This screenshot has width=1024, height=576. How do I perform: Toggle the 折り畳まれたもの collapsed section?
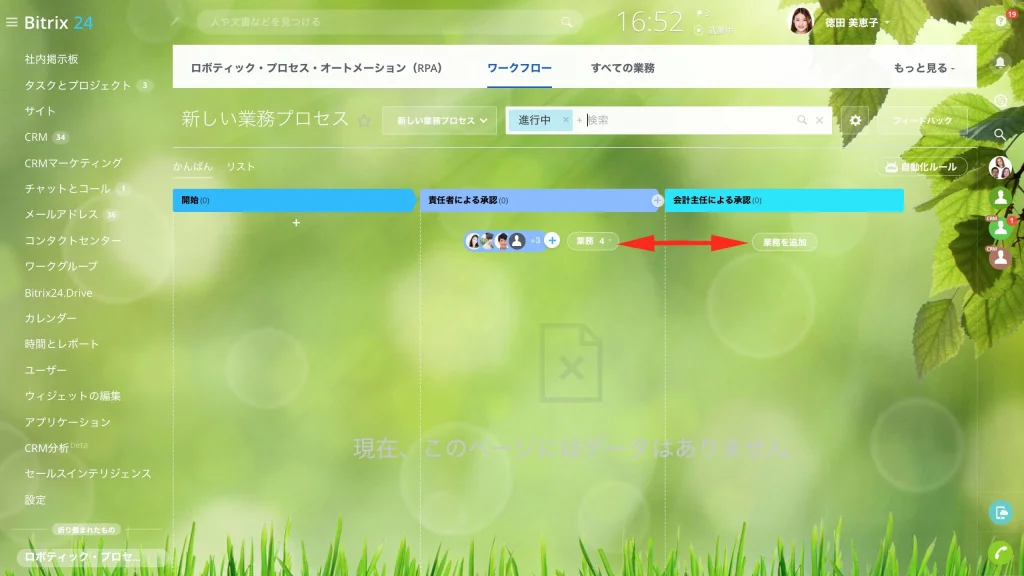pyautogui.click(x=86, y=530)
